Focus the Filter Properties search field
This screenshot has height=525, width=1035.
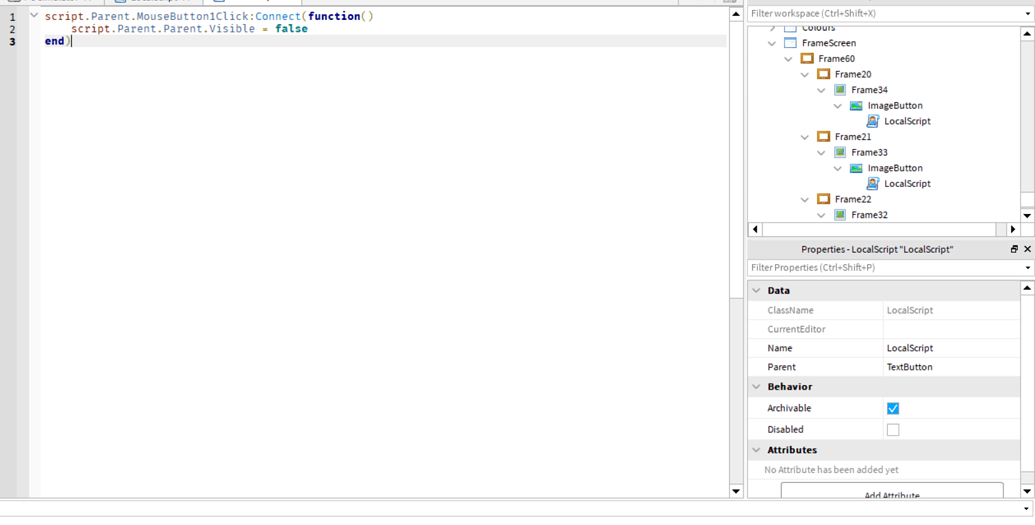tap(885, 268)
